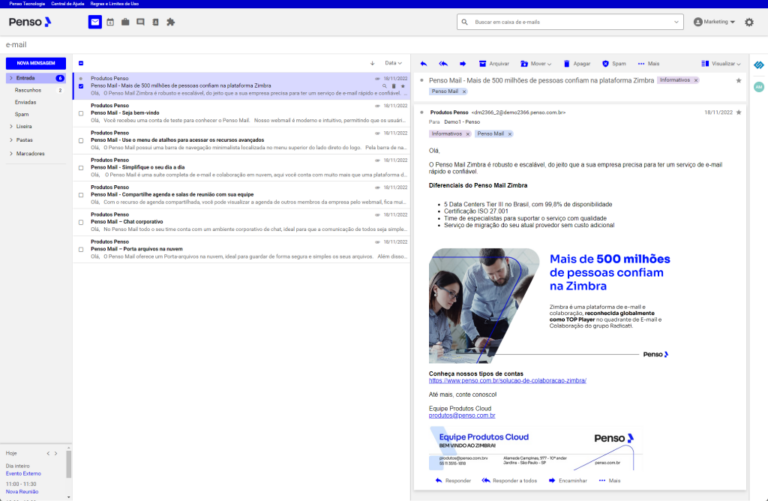
Task: Open the Rascunhos folder
Action: pos(27,89)
